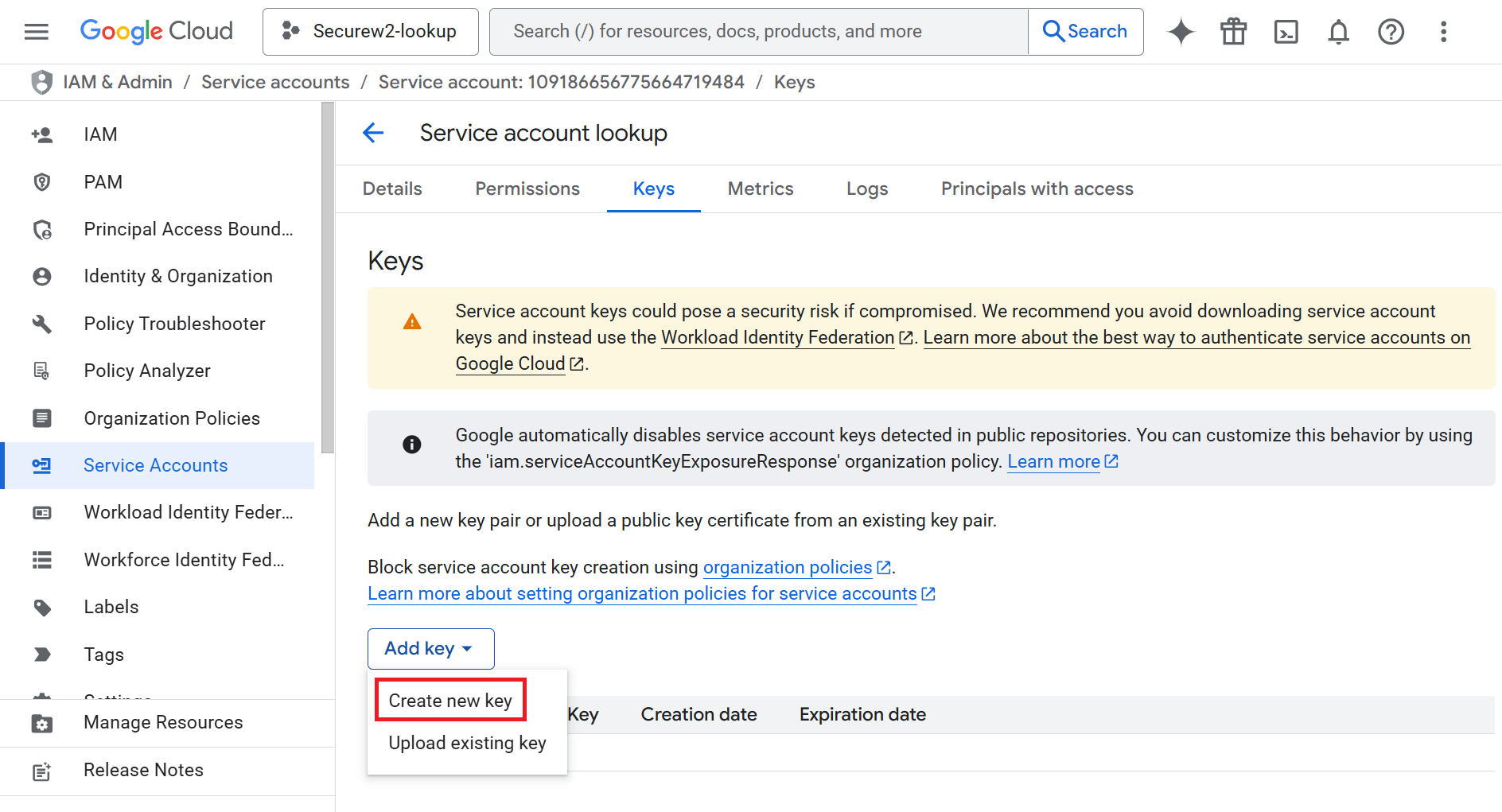Open the help question mark icon
Screen dimensions: 1502x812
point(1391,32)
